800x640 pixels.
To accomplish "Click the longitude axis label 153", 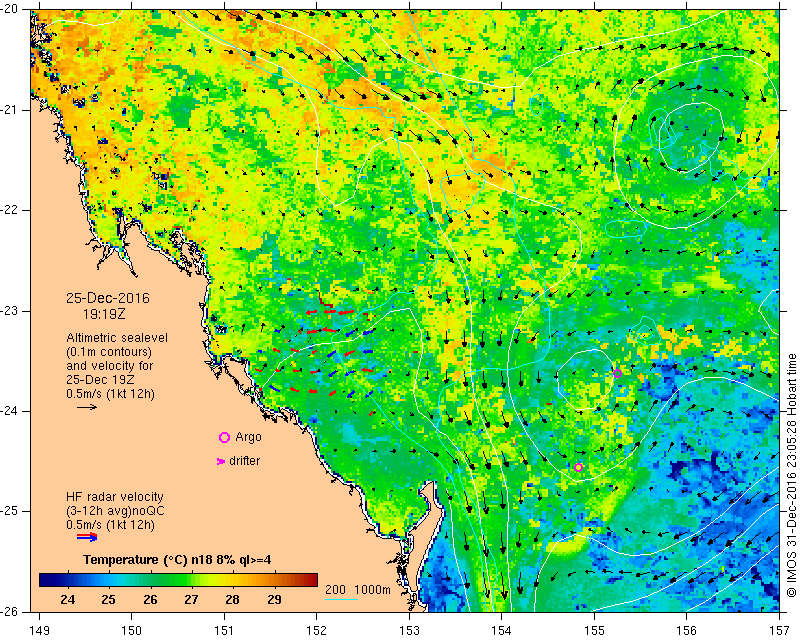I will coord(409,631).
